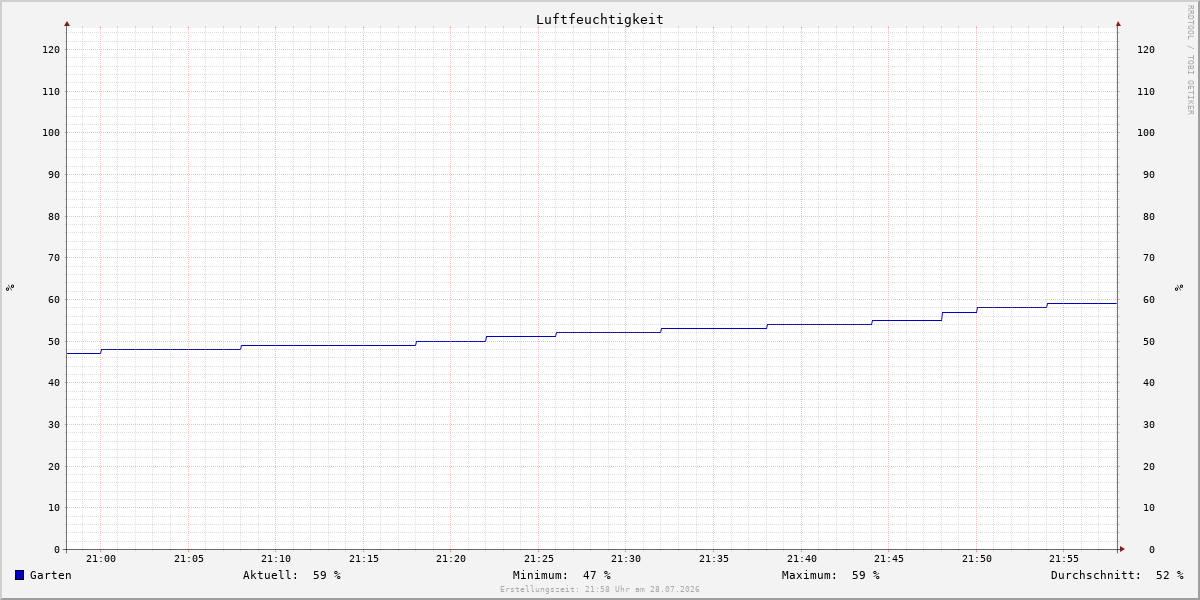Click the 21:00 time axis label

pos(101,559)
